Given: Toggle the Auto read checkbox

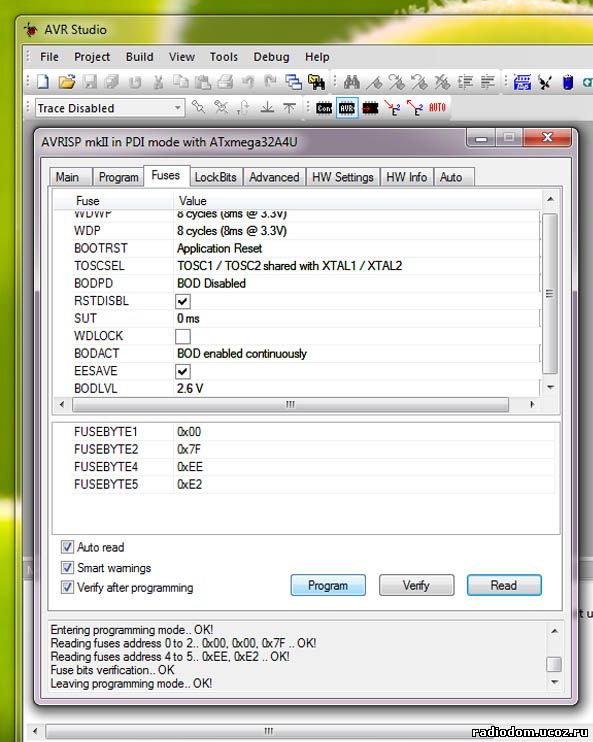Looking at the screenshot, I should click(x=67, y=547).
